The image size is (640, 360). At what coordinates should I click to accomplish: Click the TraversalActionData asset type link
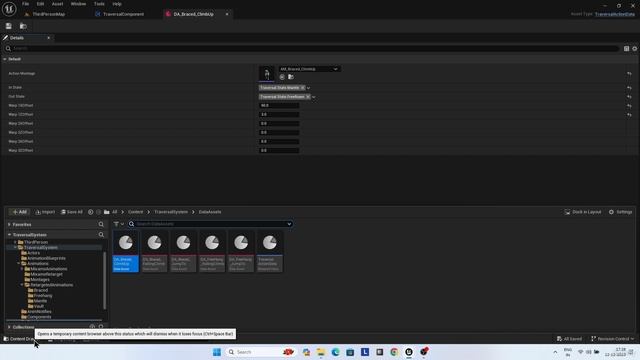[615, 14]
